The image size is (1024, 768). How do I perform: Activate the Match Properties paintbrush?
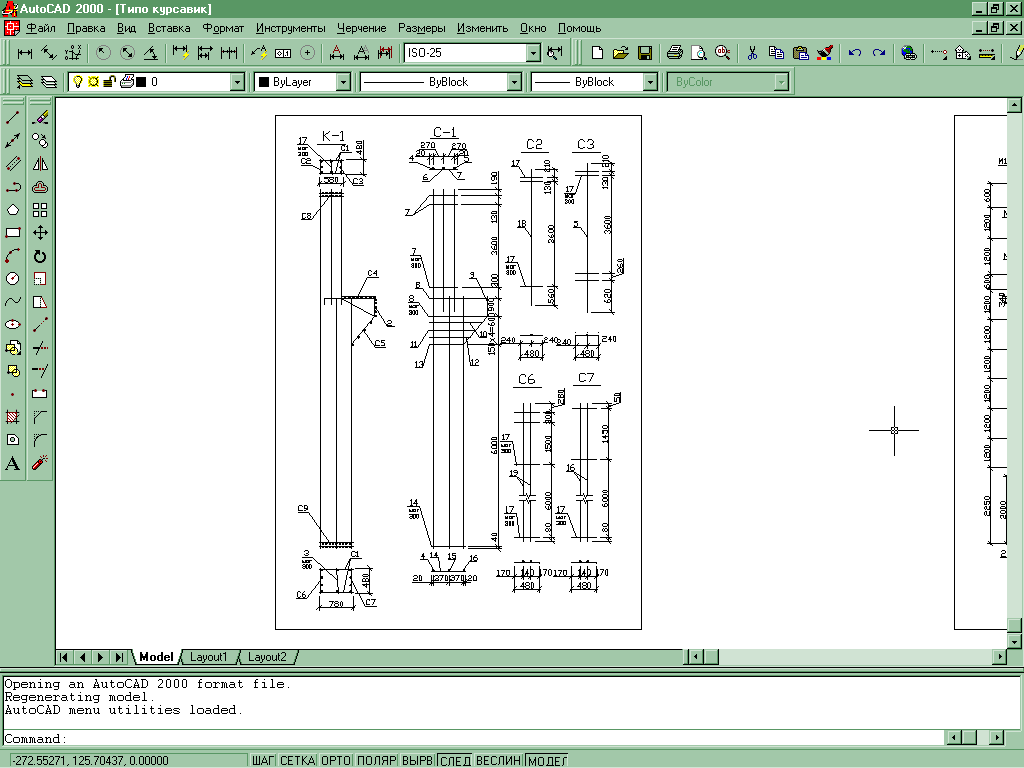coord(824,52)
